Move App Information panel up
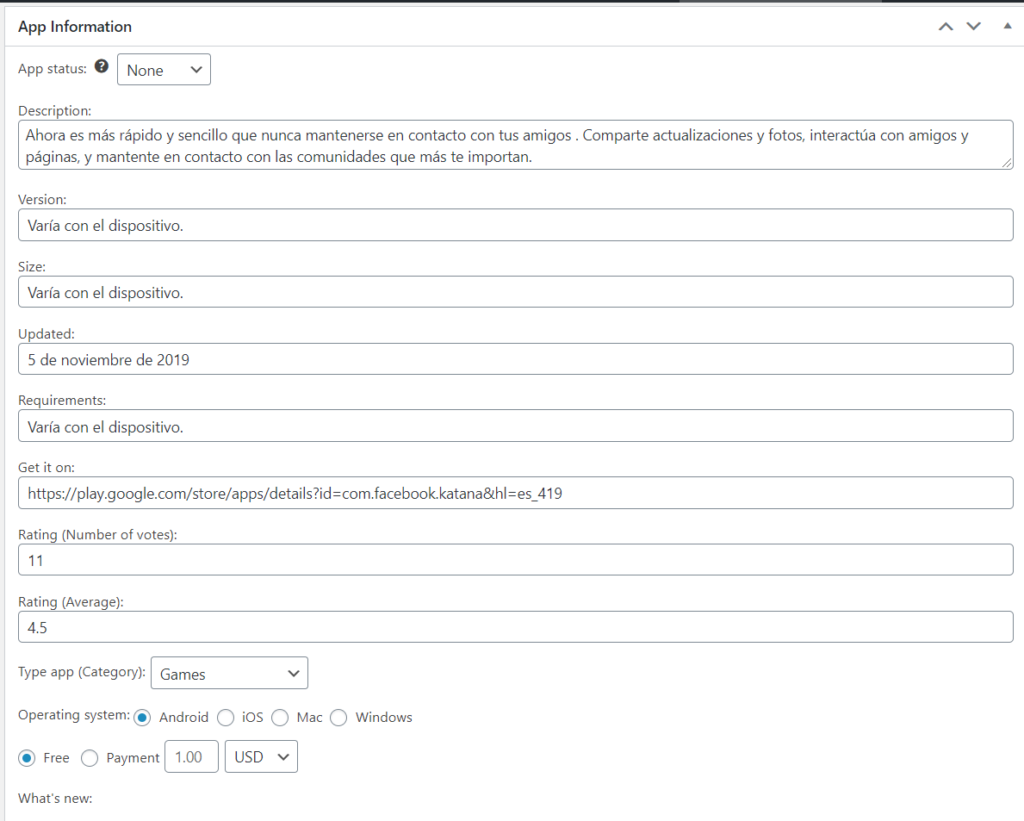 pos(946,27)
